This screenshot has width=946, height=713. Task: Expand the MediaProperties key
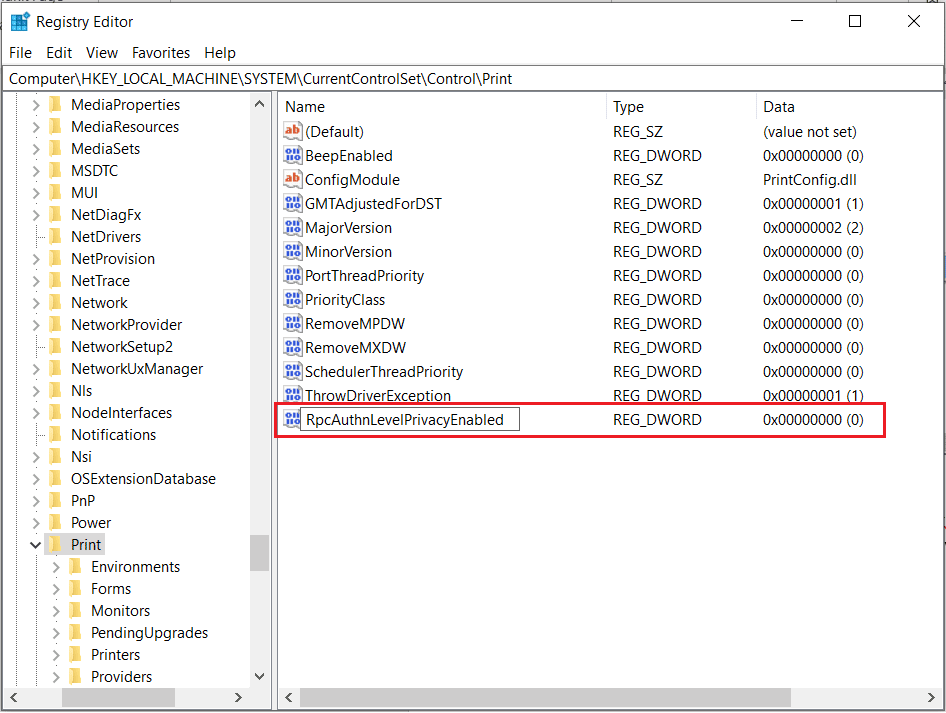tap(36, 105)
